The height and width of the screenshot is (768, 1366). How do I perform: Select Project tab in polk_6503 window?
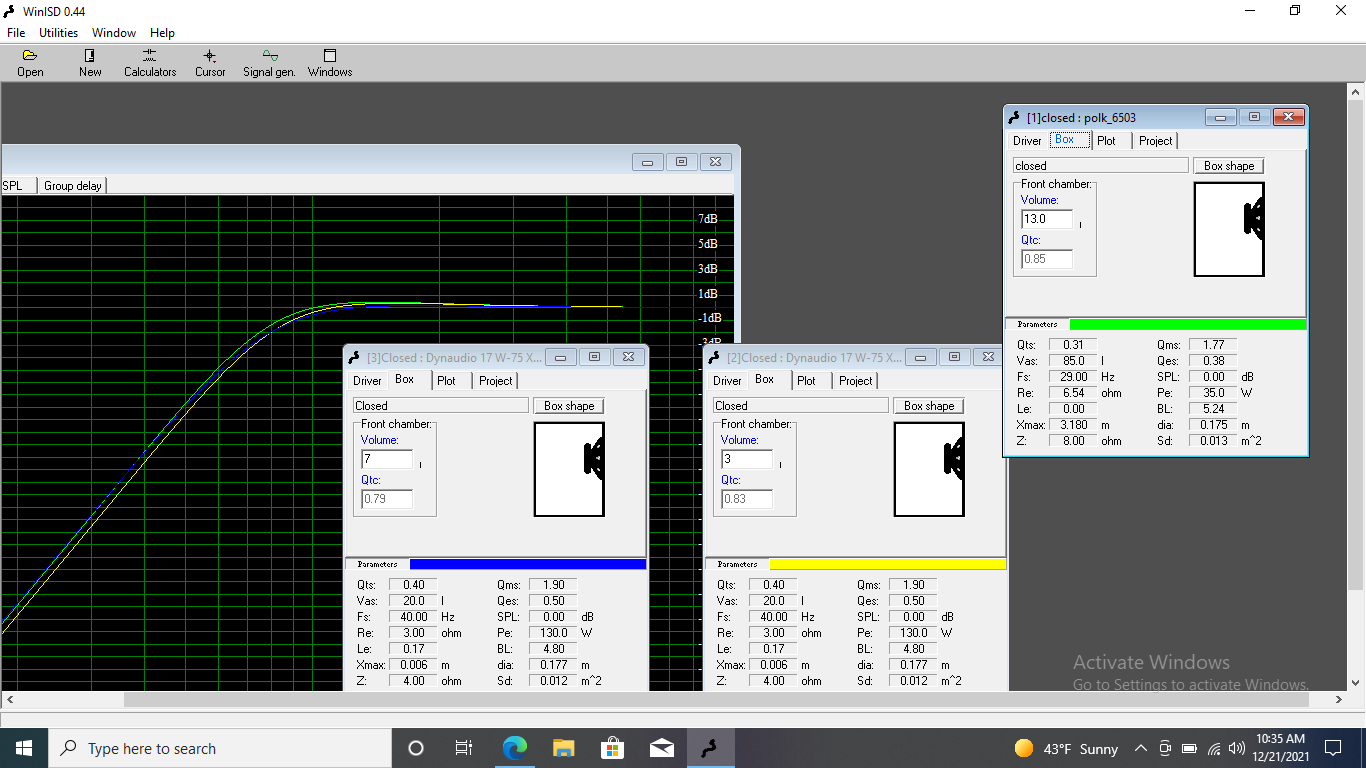(x=1155, y=141)
